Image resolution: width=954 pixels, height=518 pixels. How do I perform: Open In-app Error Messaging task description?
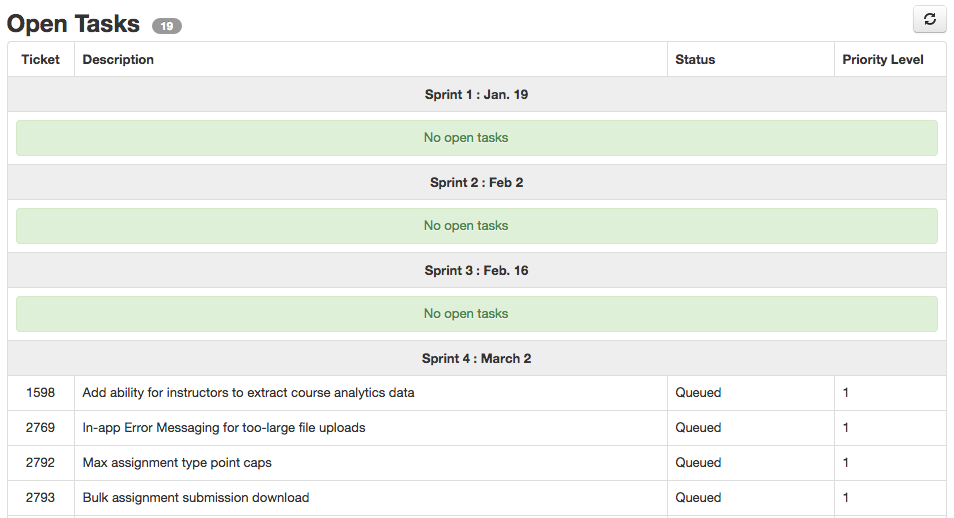point(224,428)
